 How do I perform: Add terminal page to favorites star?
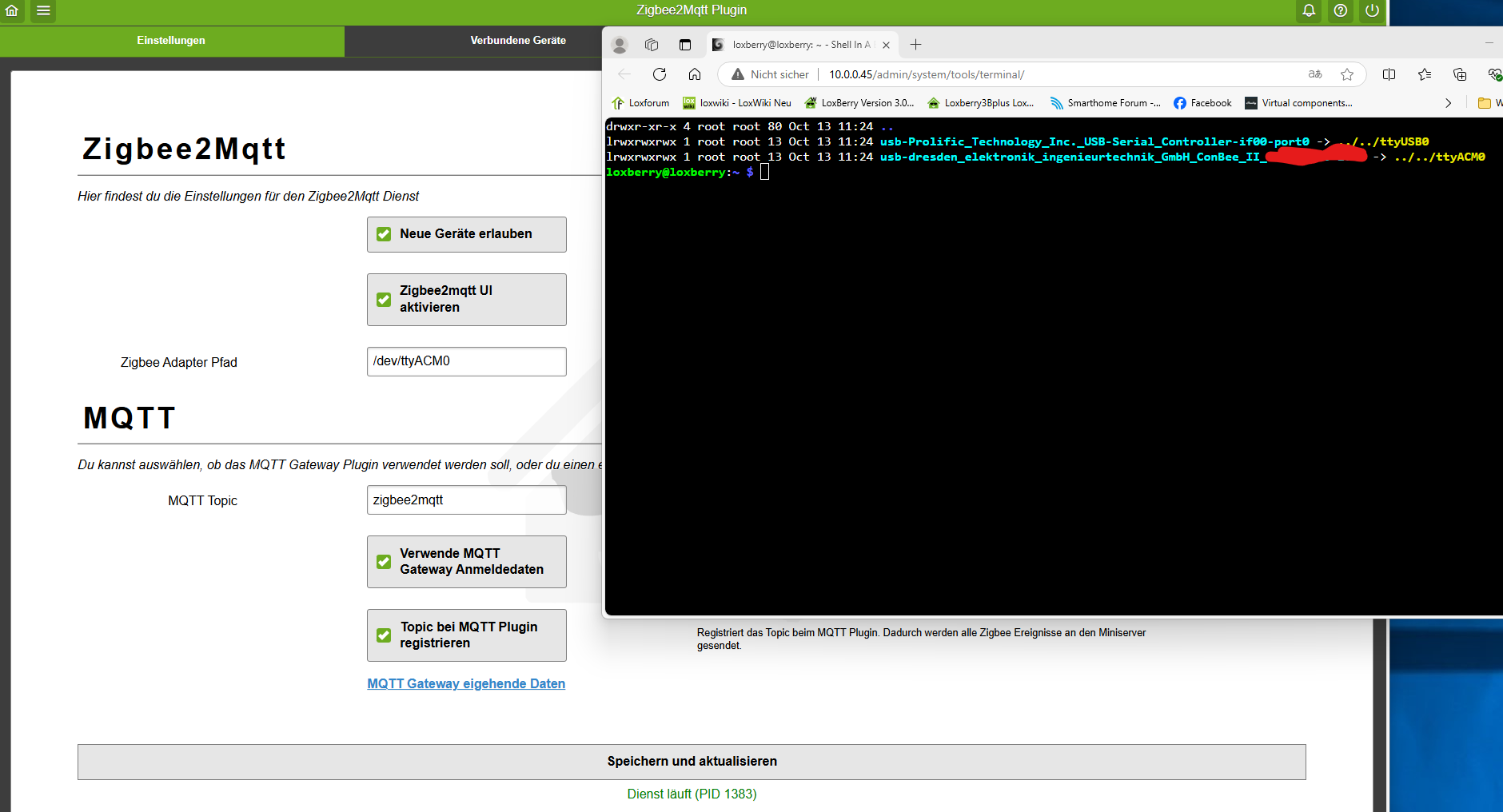click(x=1347, y=74)
